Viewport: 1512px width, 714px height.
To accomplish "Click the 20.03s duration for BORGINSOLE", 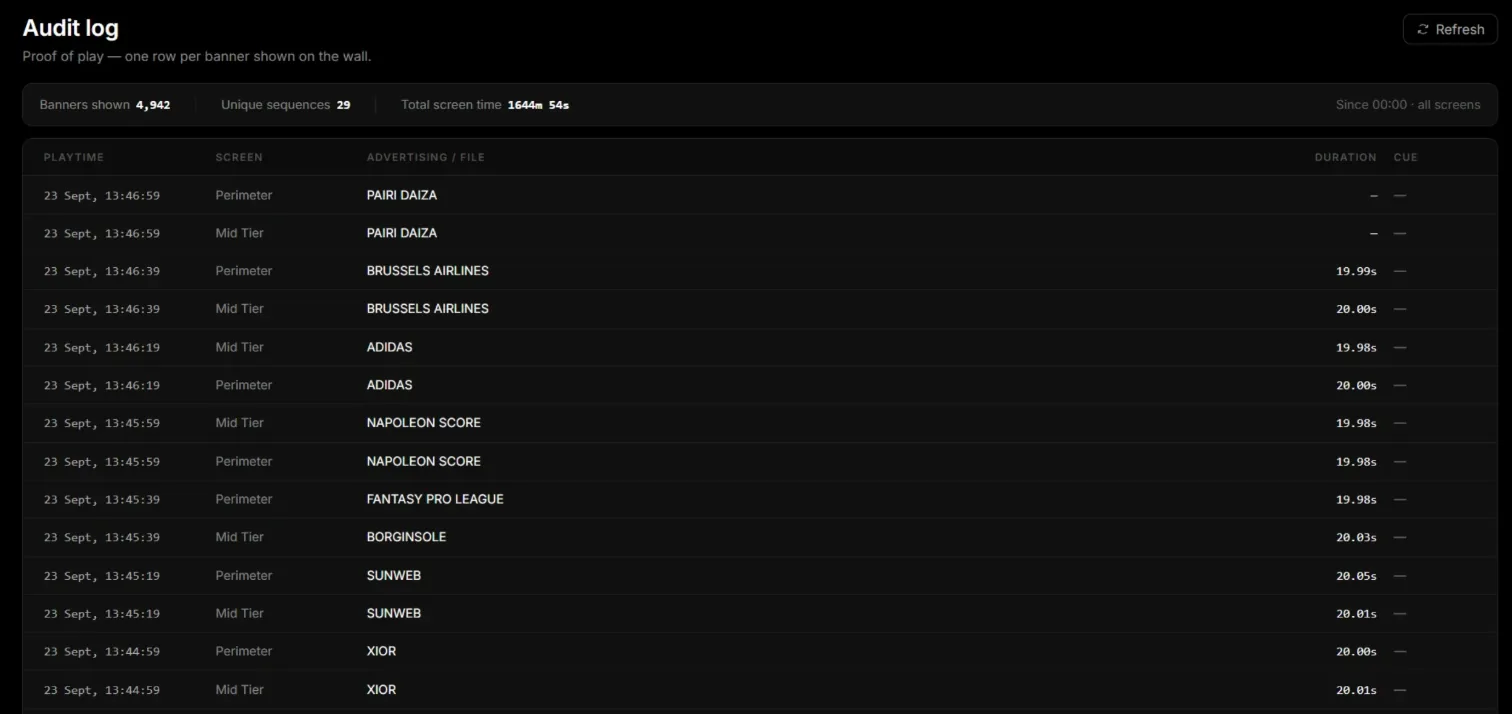I will (x=1356, y=537).
